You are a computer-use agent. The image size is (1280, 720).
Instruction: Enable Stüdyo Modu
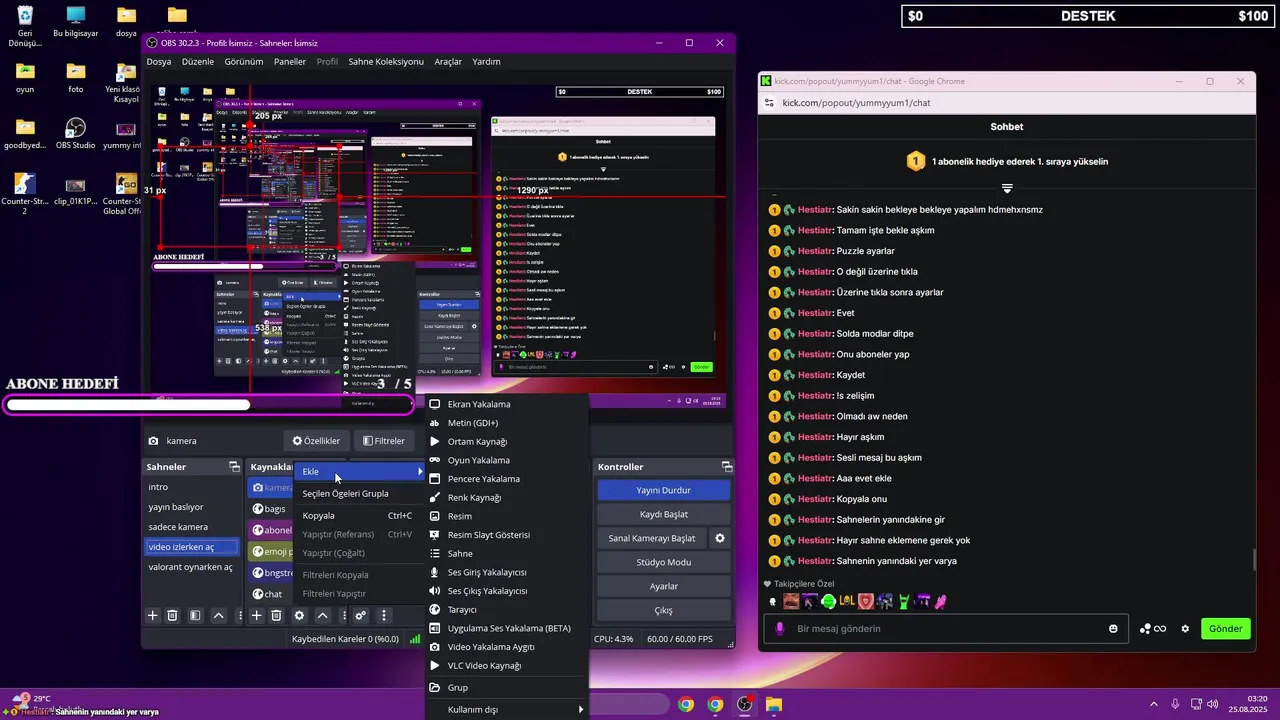664,562
